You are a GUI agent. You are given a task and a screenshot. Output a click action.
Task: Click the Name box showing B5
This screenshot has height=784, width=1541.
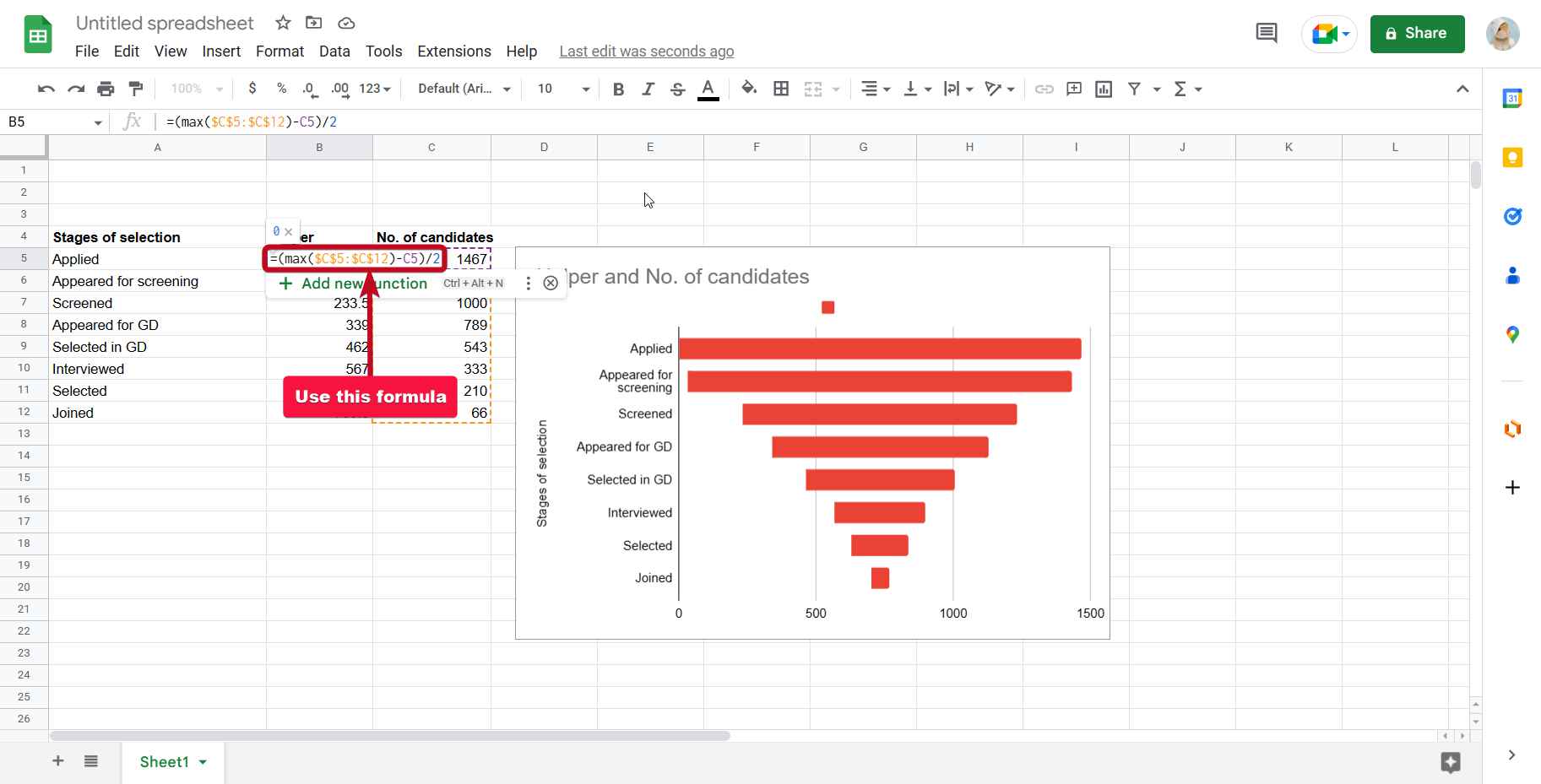tap(54, 122)
